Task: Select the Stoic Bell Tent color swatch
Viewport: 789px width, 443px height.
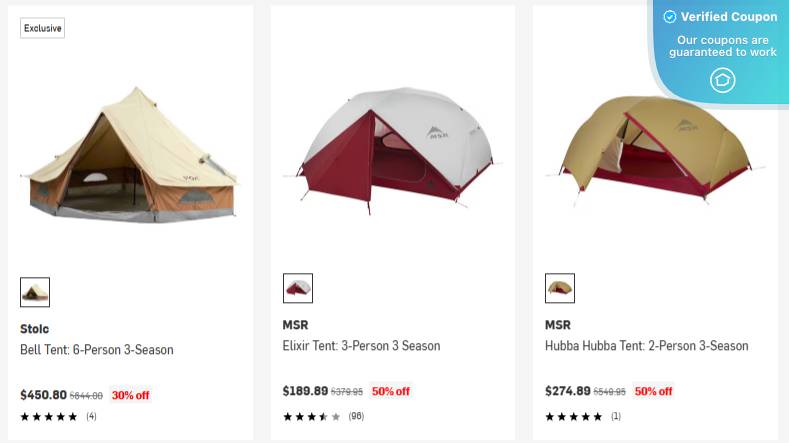Action: pos(35,292)
